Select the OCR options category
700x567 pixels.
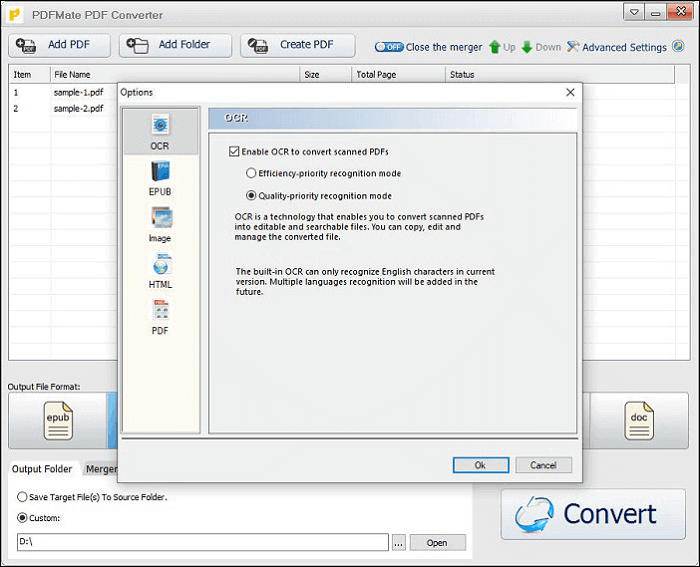160,132
